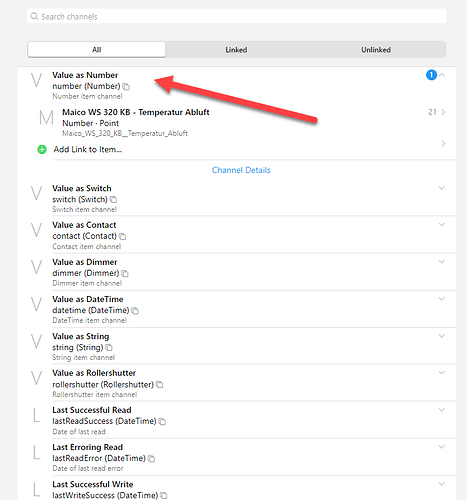Copy the contact (Contact) channel ID
Screen dimensions: 467x500
[x=122, y=236]
